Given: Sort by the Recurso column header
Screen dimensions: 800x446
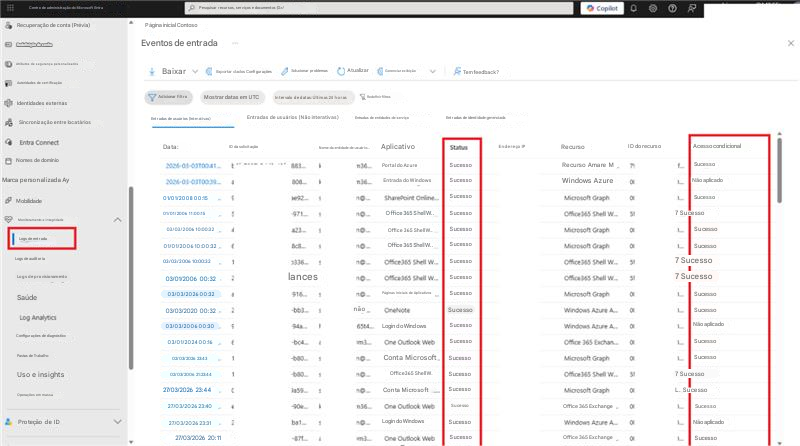Looking at the screenshot, I should [x=572, y=147].
